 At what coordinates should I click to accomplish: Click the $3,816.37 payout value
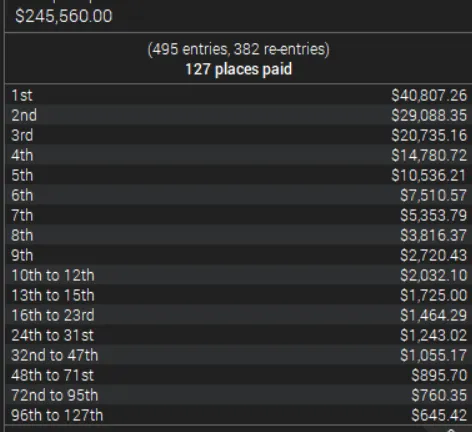[x=433, y=235]
